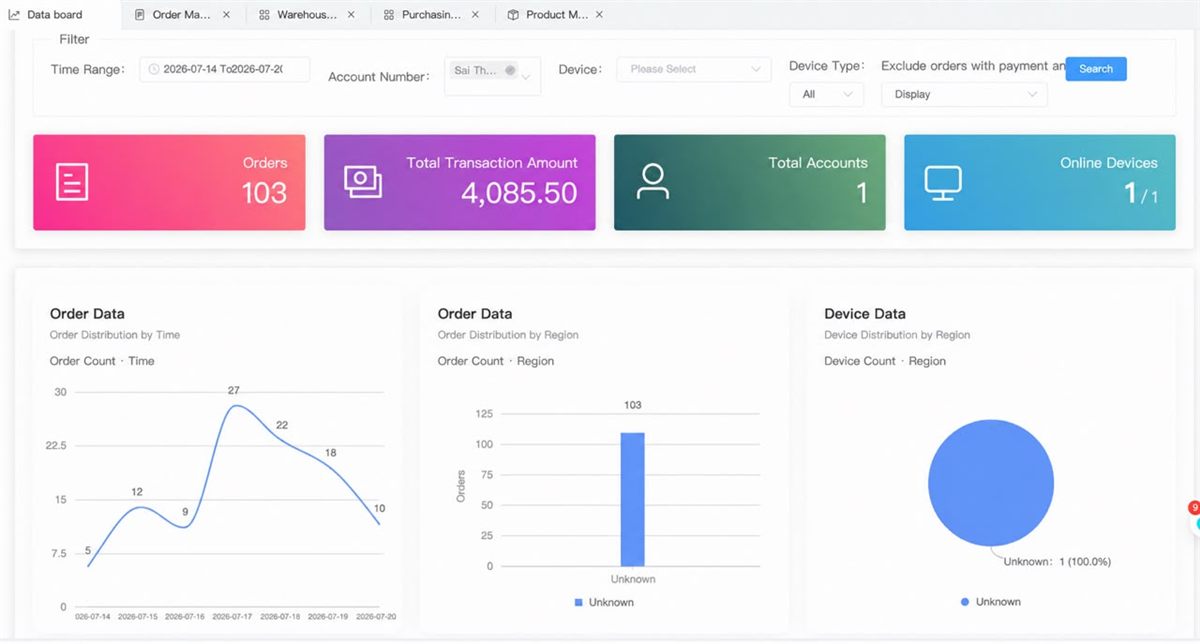
Task: Click the 27 peak data label
Action: coord(233,390)
